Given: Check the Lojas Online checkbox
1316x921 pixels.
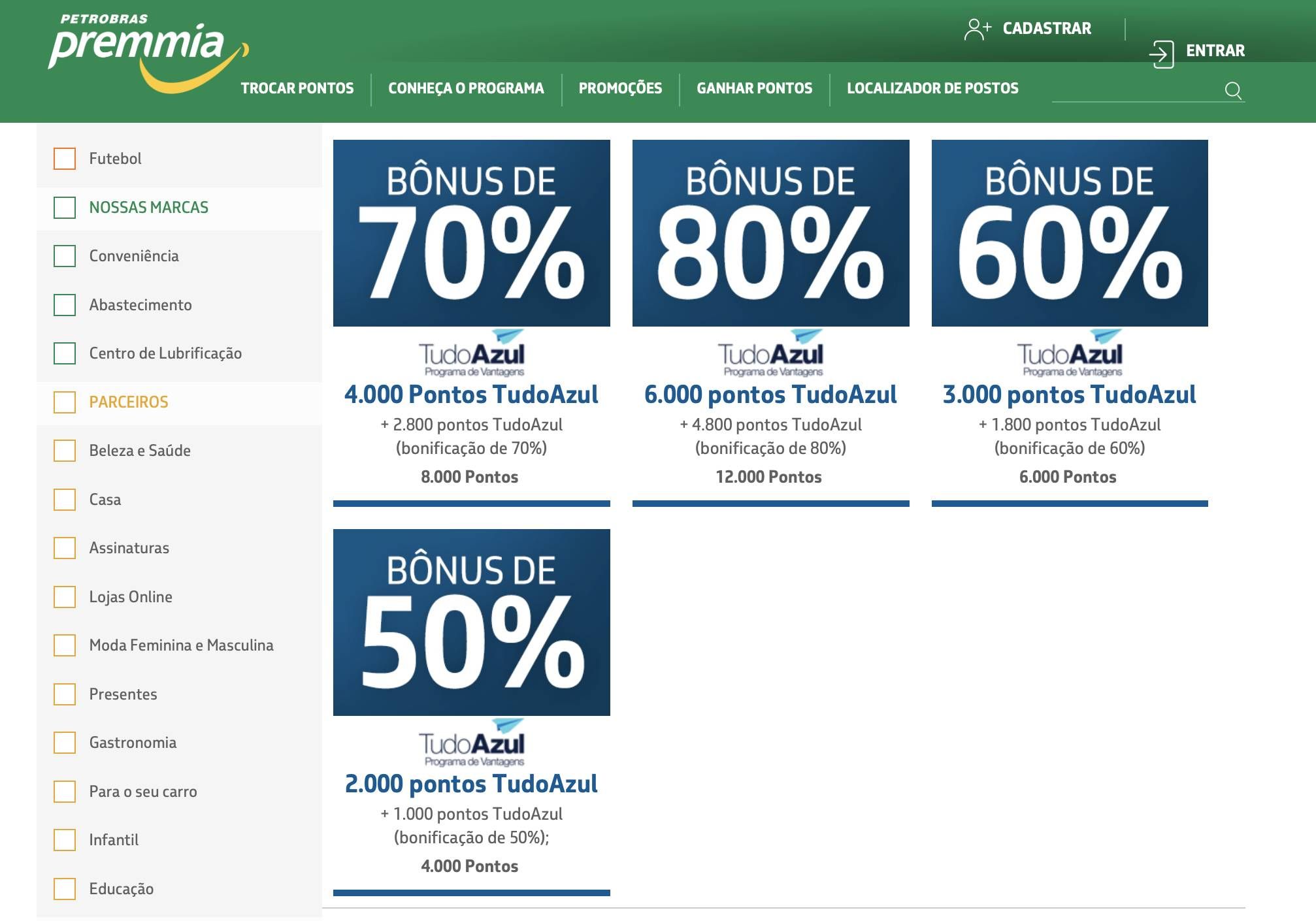Looking at the screenshot, I should point(65,597).
